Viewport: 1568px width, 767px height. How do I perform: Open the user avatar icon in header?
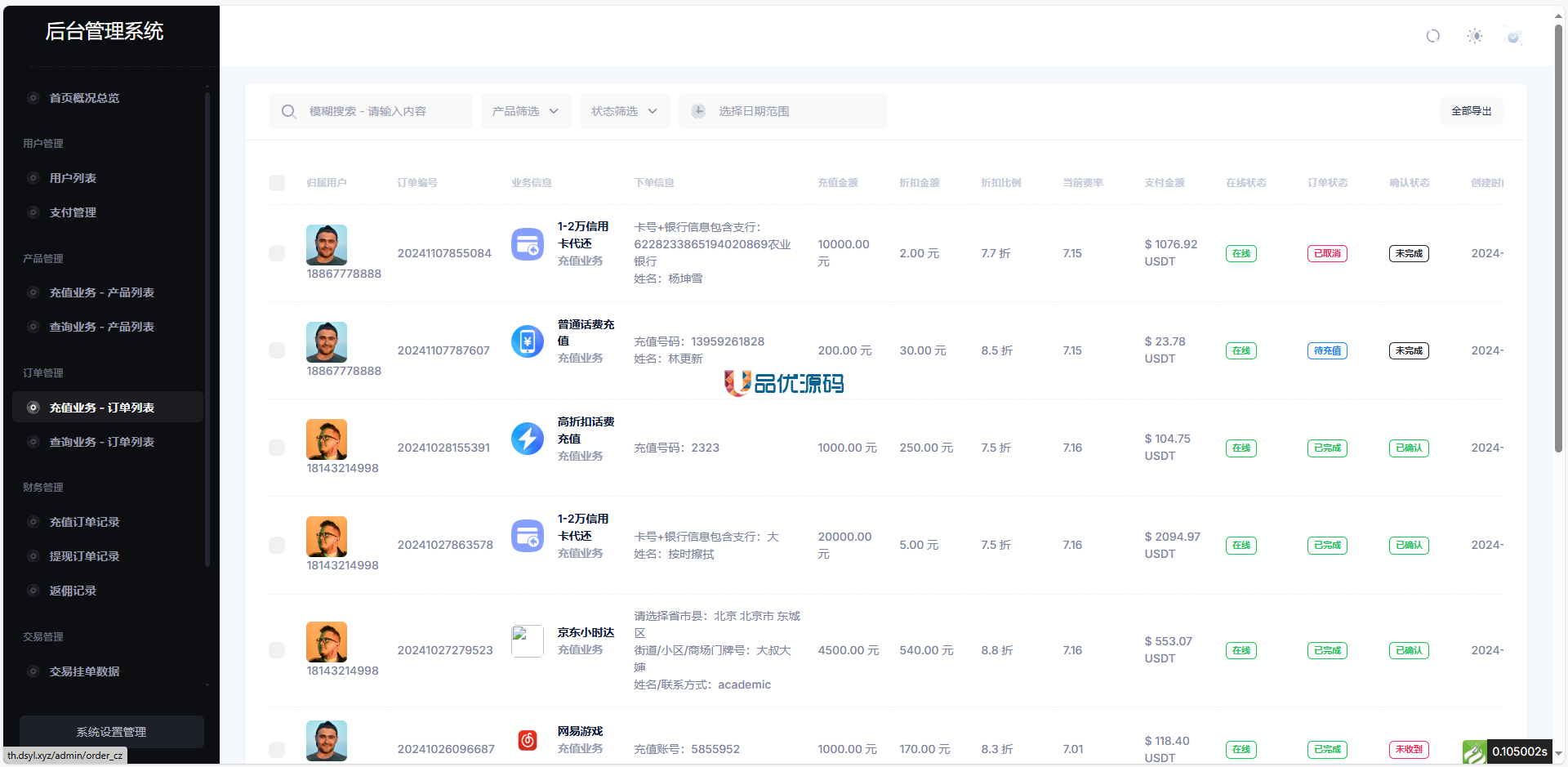pyautogui.click(x=1513, y=36)
